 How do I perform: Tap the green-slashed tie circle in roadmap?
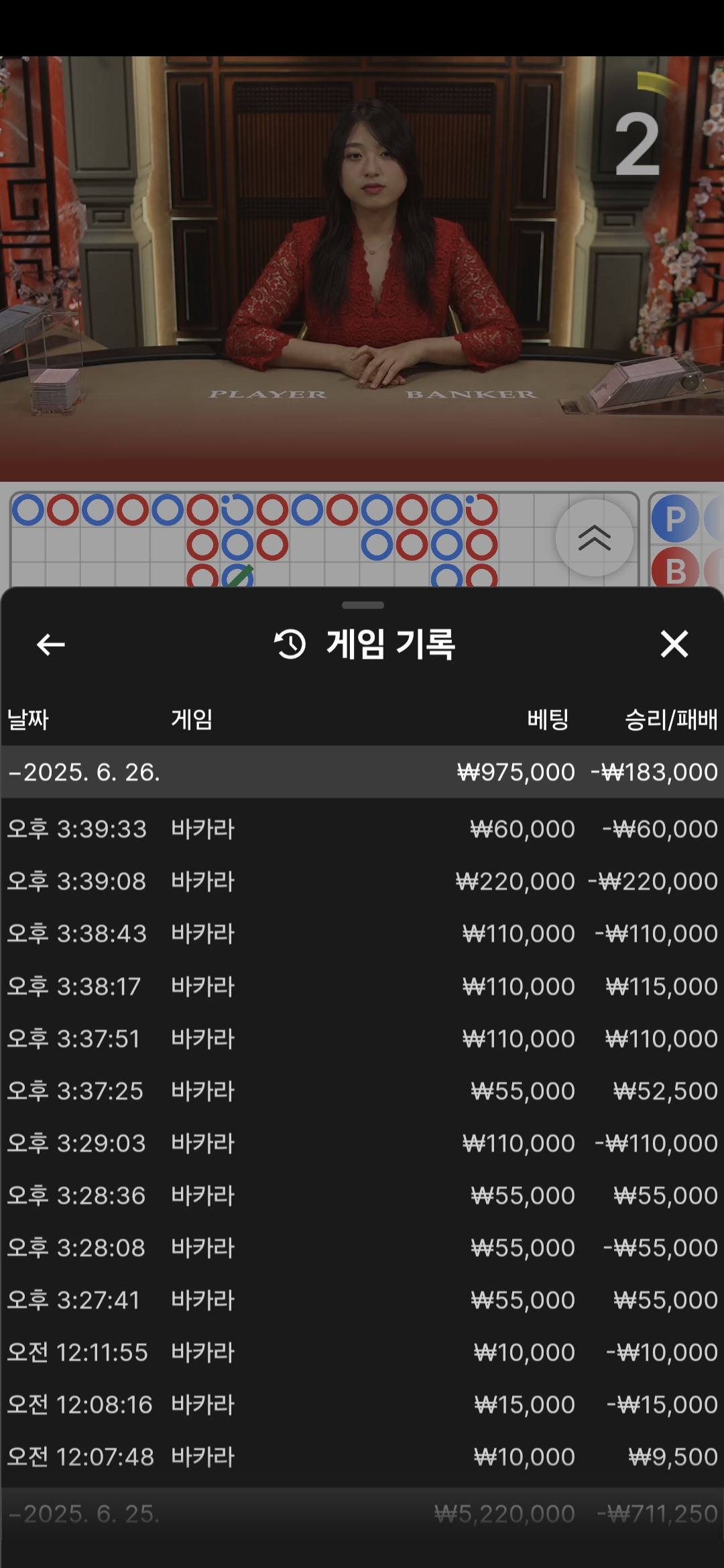coord(237,576)
